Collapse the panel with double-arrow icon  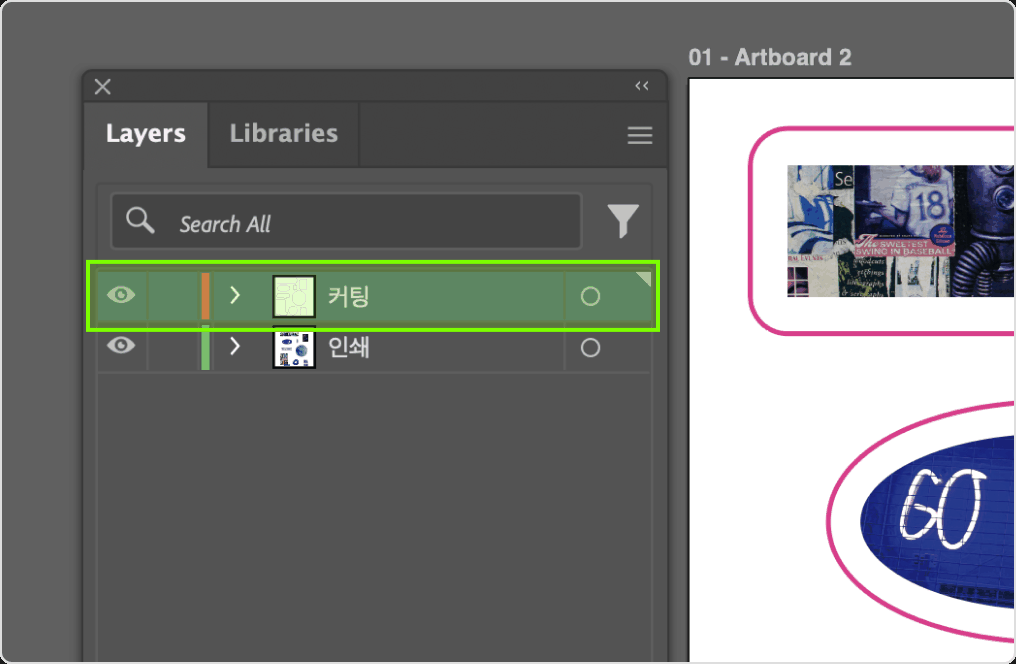pyautogui.click(x=641, y=86)
